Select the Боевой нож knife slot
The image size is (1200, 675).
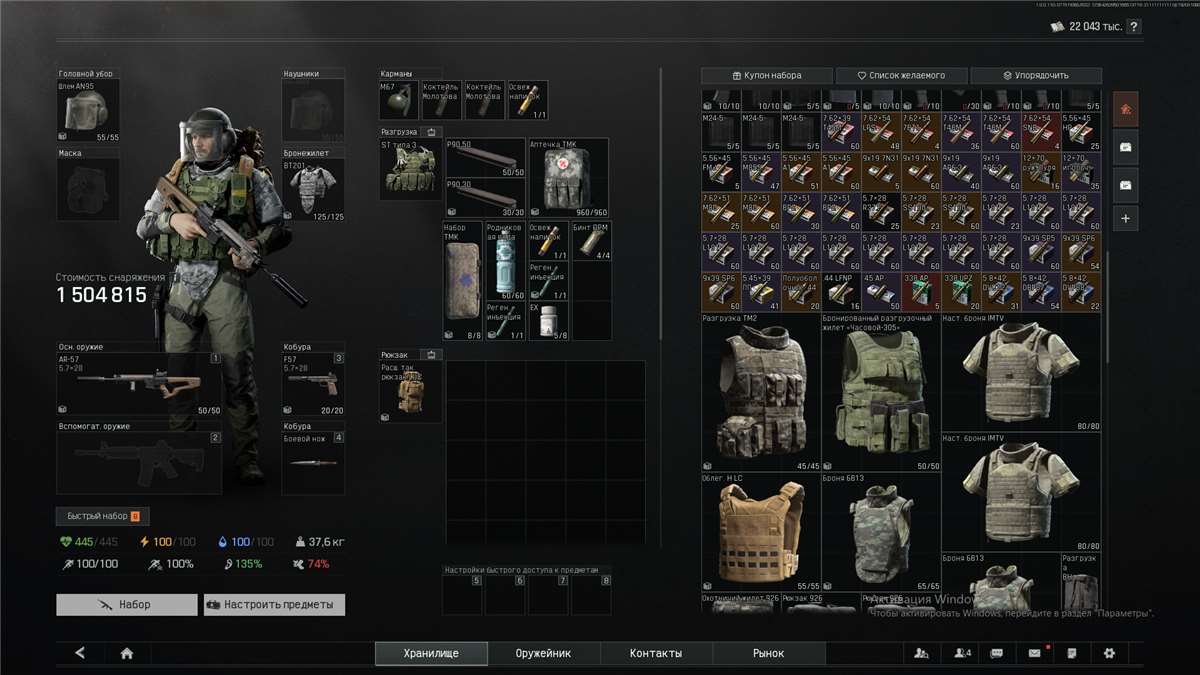click(313, 463)
